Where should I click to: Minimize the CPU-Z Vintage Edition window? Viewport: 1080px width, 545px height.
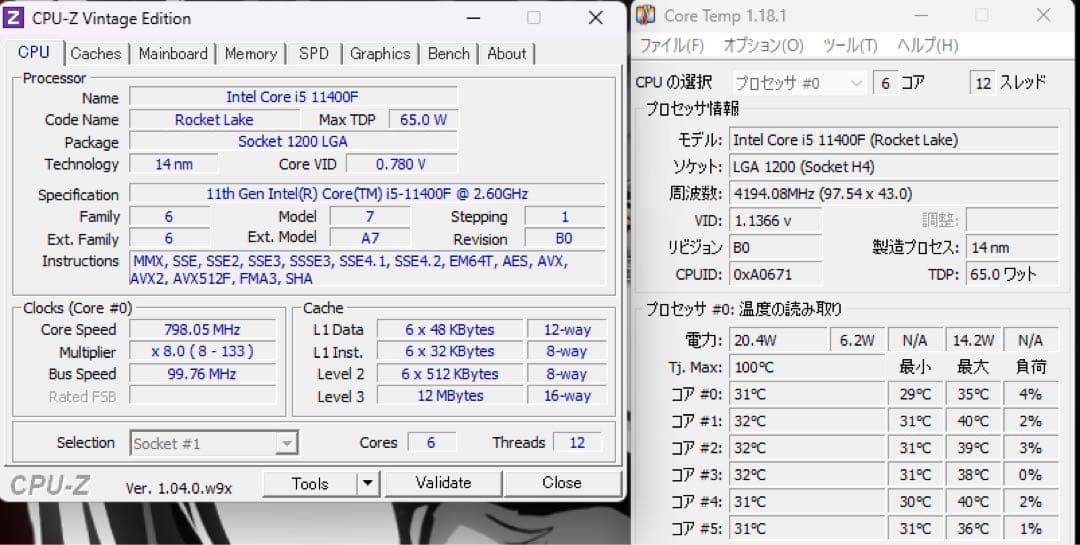pyautogui.click(x=474, y=18)
